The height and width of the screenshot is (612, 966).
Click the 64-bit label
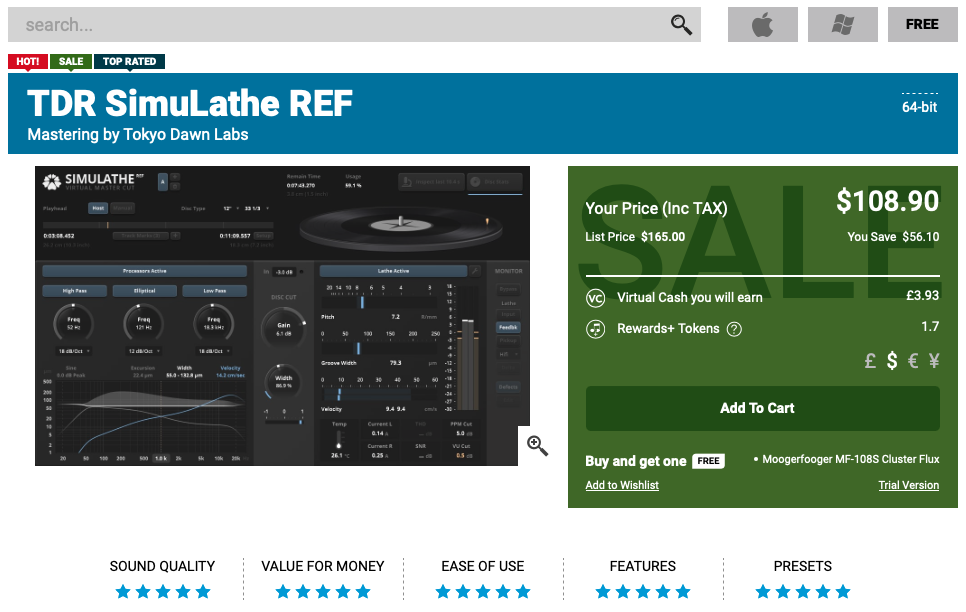coord(919,107)
